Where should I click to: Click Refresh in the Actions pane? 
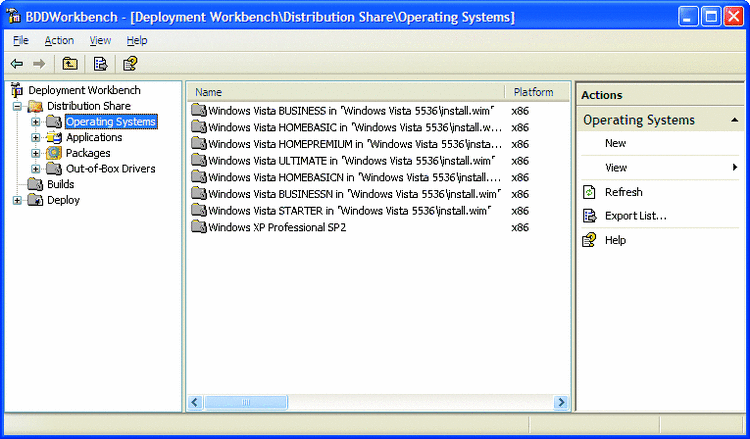(x=623, y=192)
